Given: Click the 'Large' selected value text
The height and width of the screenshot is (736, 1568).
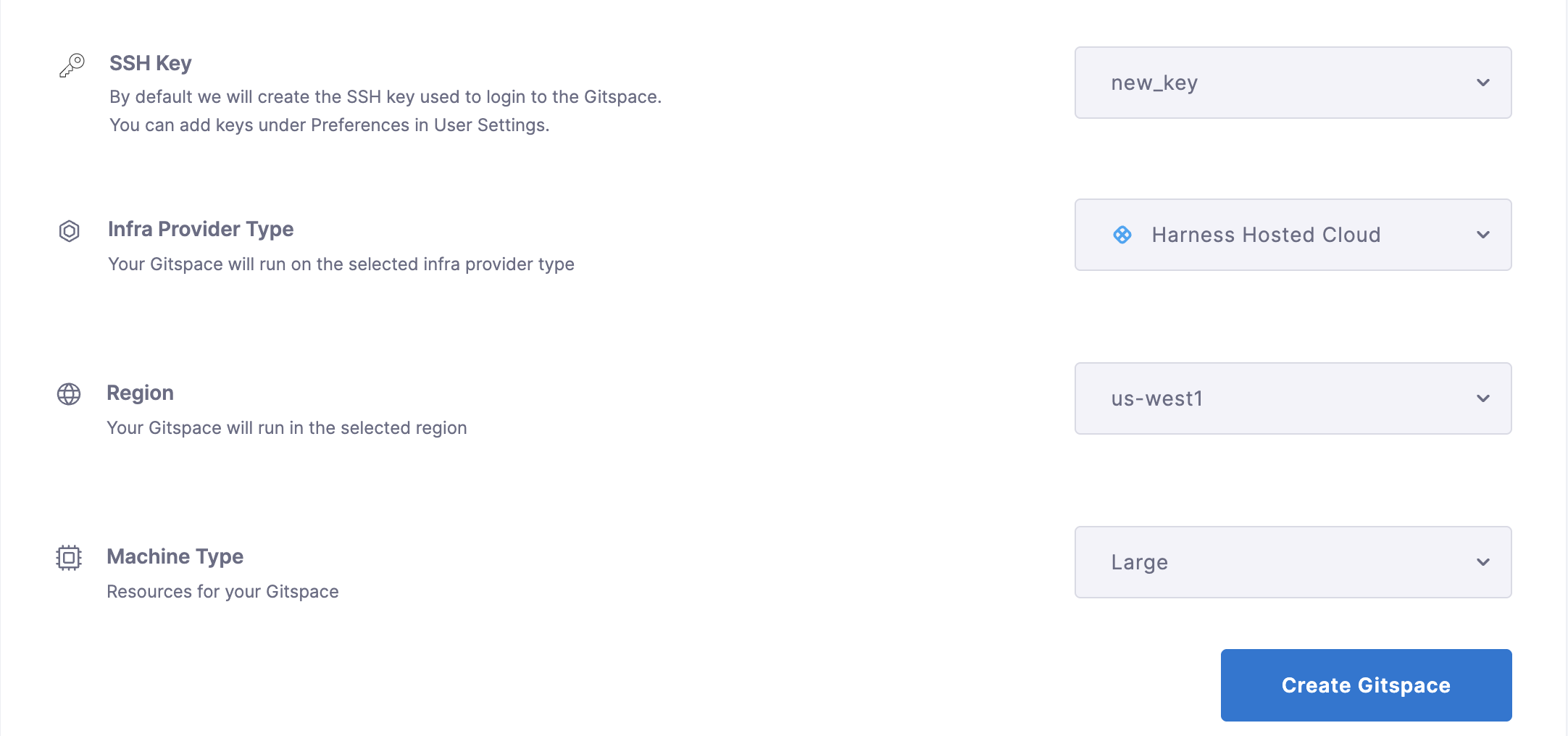Looking at the screenshot, I should tap(1140, 562).
